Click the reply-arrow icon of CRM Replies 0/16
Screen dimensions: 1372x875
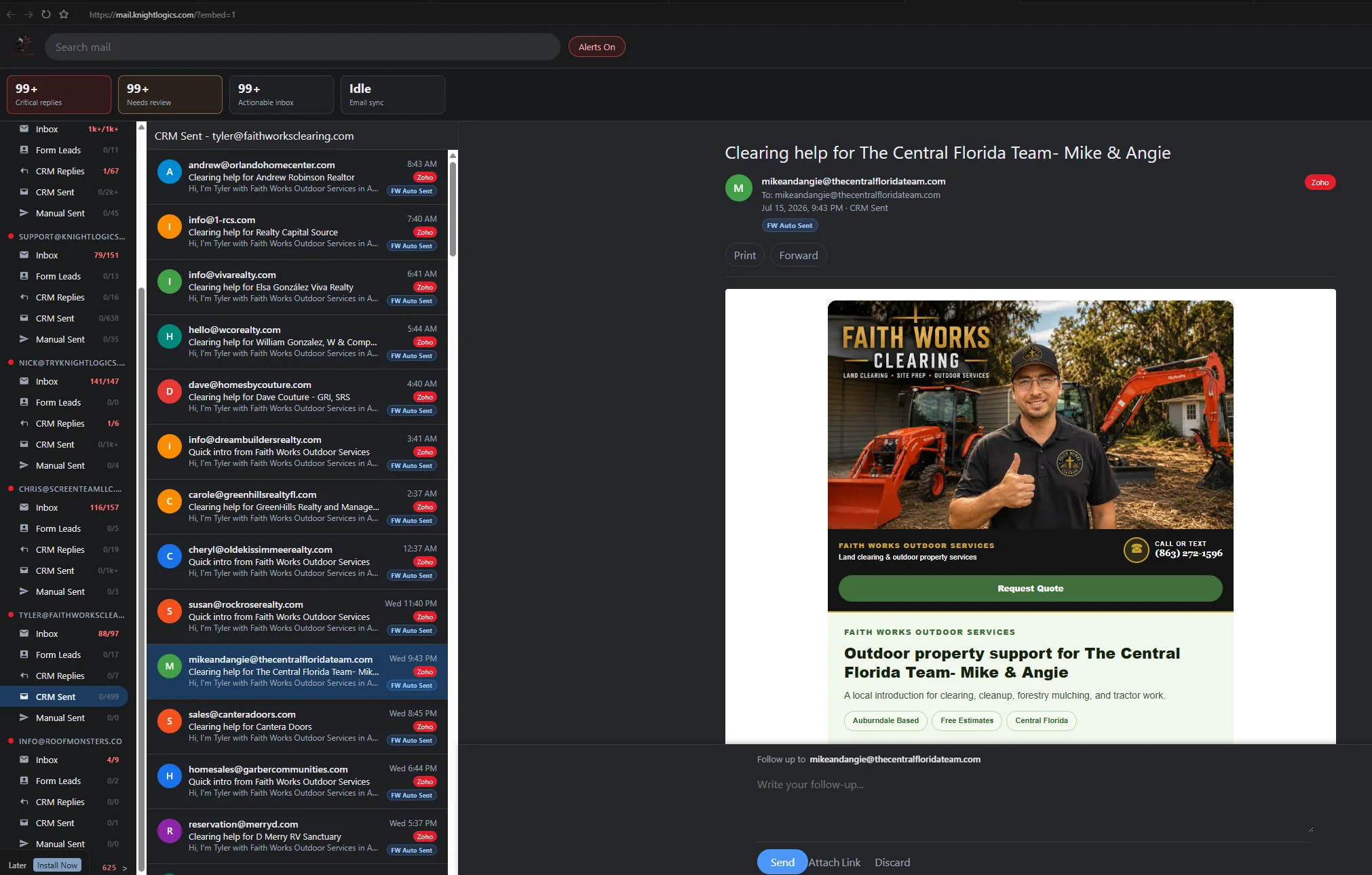pos(24,297)
